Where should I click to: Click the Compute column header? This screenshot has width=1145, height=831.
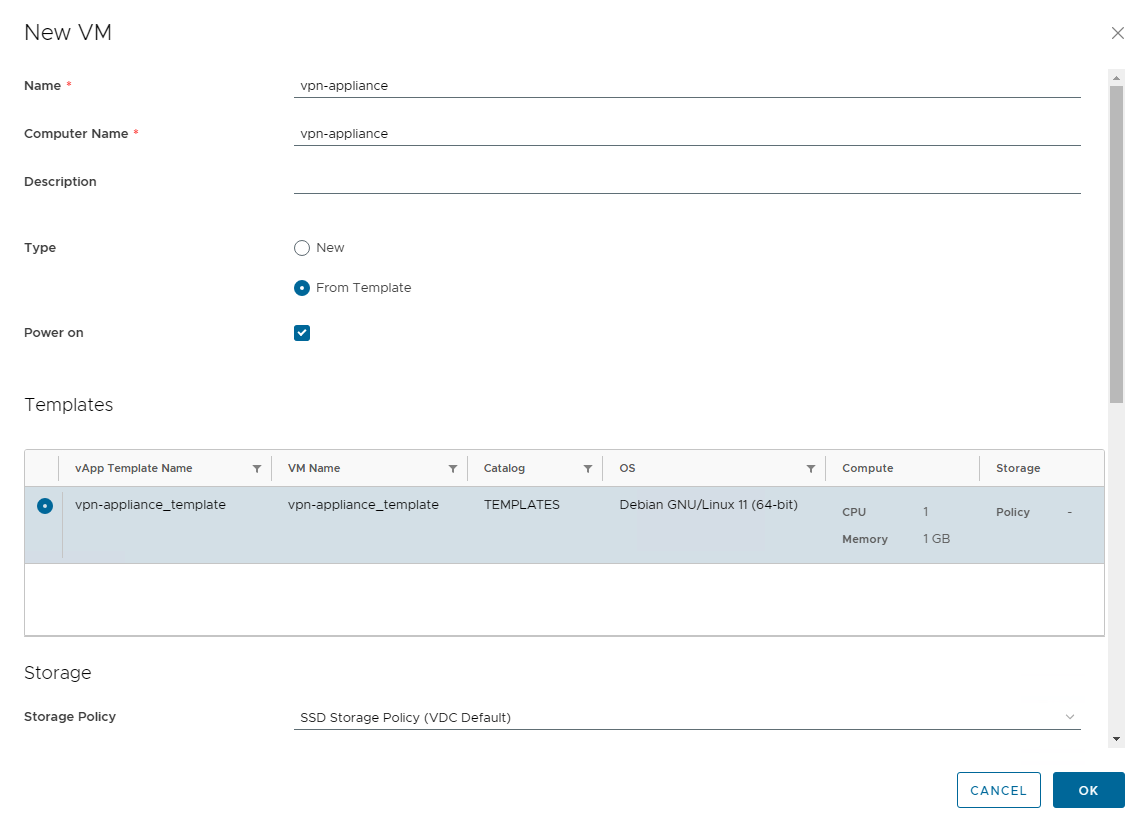[868, 468]
